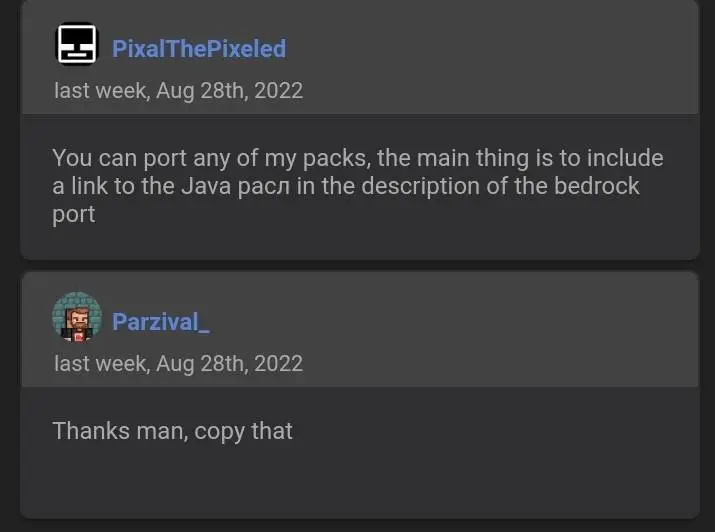Click the "Thanks man, copy that" reply
Viewport: 715px width, 532px height.
[172, 431]
